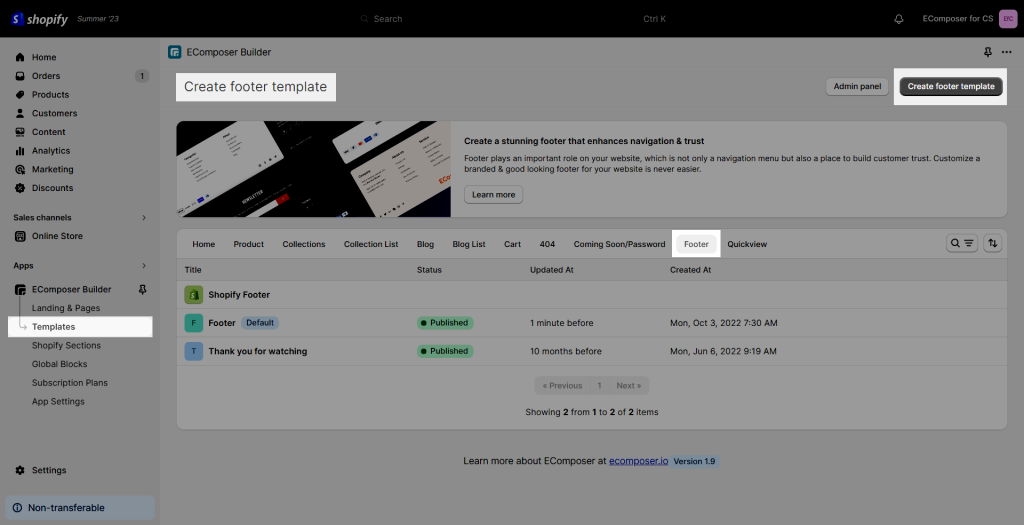This screenshot has height=525, width=1024.
Task: Click the Default badge on Footer row
Action: tap(260, 323)
